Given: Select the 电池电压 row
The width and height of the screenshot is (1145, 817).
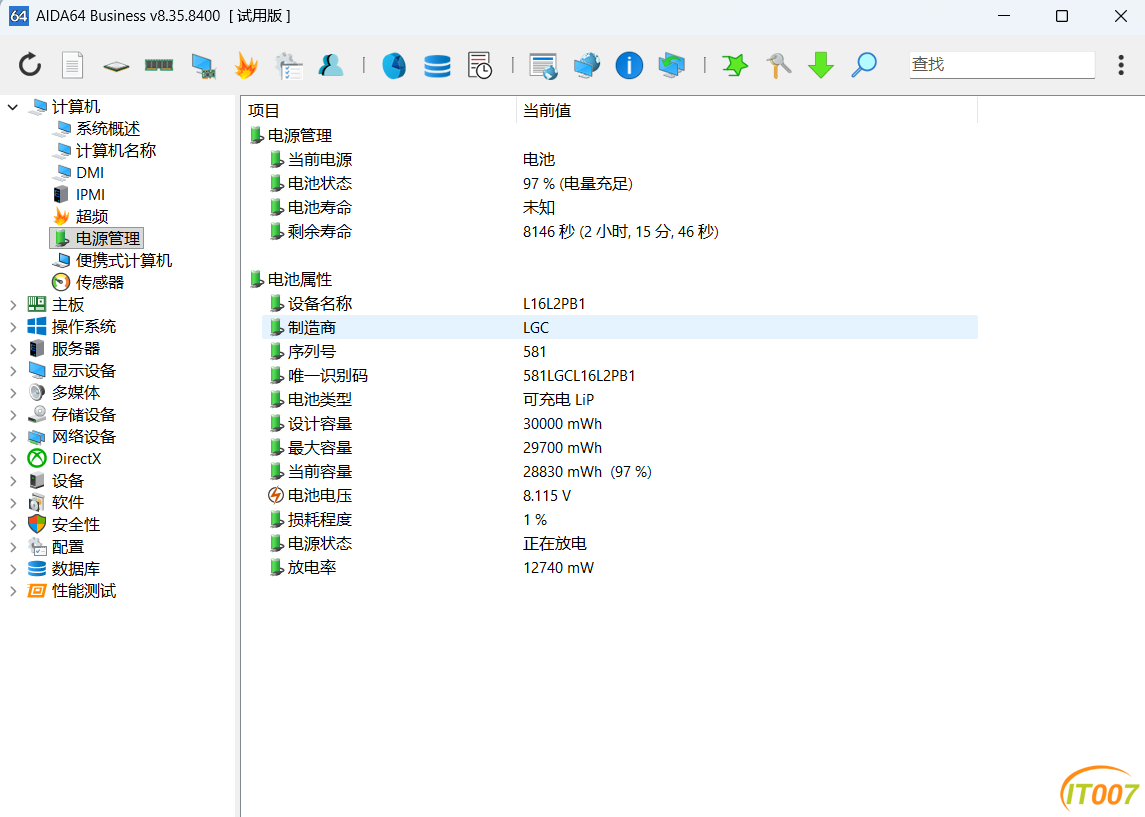Looking at the screenshot, I should [620, 495].
